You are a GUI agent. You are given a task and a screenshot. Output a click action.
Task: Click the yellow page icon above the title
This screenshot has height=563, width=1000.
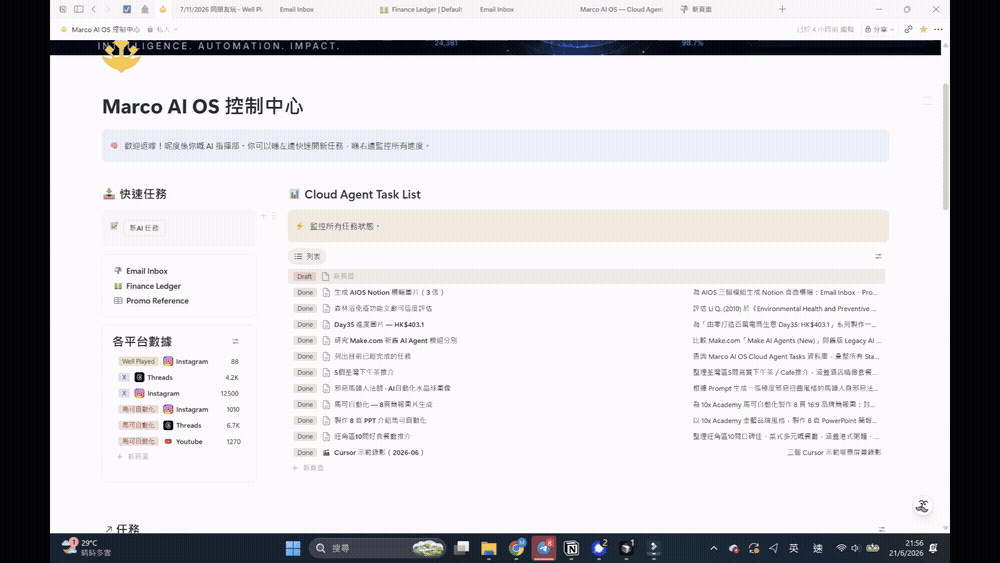pyautogui.click(x=121, y=59)
